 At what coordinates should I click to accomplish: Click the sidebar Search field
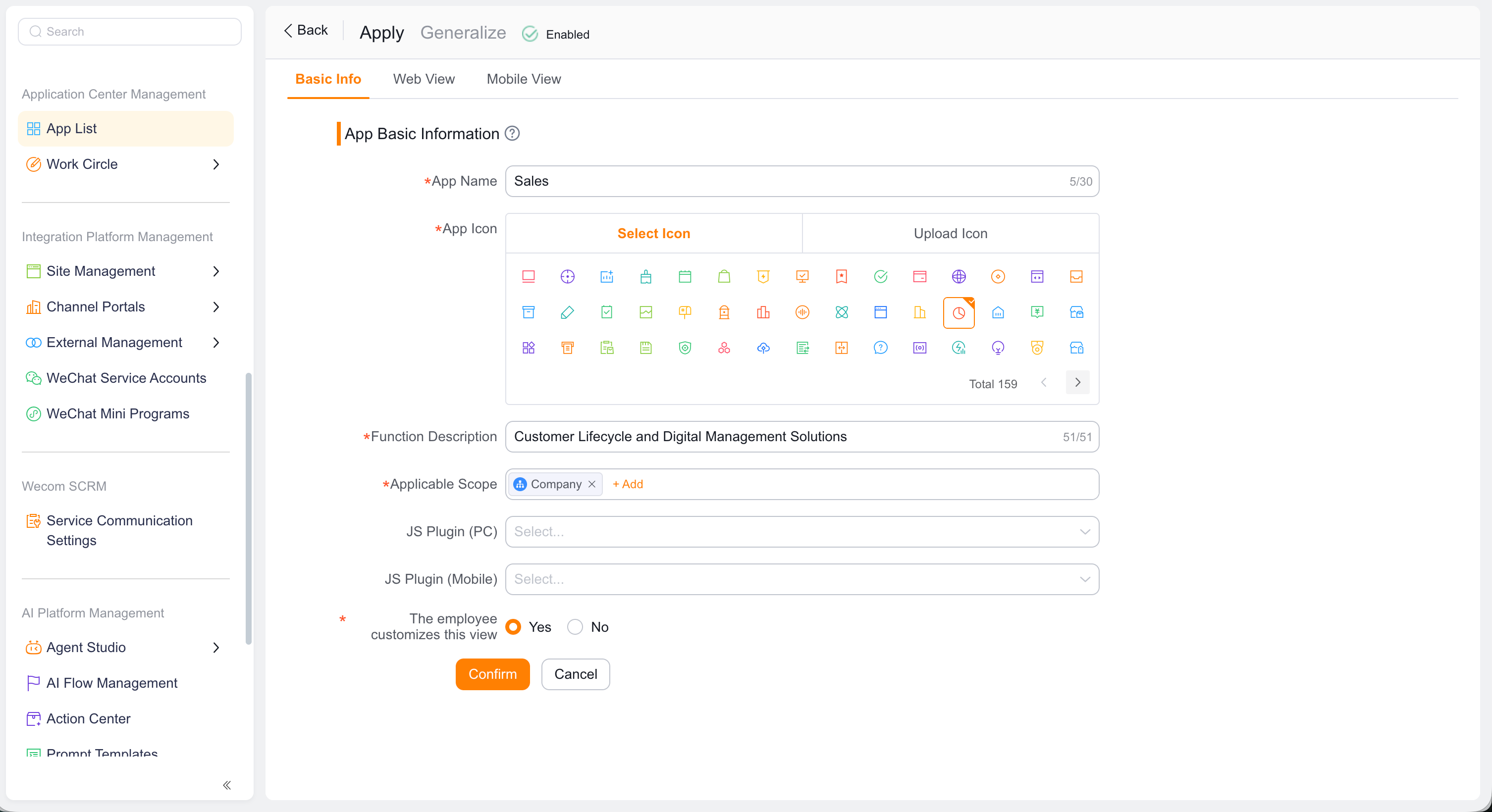pyautogui.click(x=130, y=32)
